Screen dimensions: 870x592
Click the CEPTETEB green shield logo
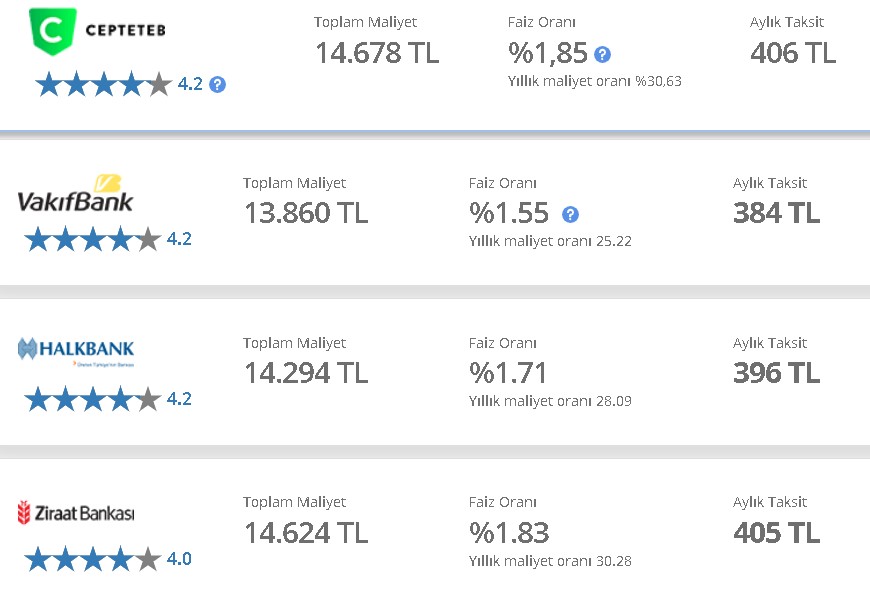(53, 31)
